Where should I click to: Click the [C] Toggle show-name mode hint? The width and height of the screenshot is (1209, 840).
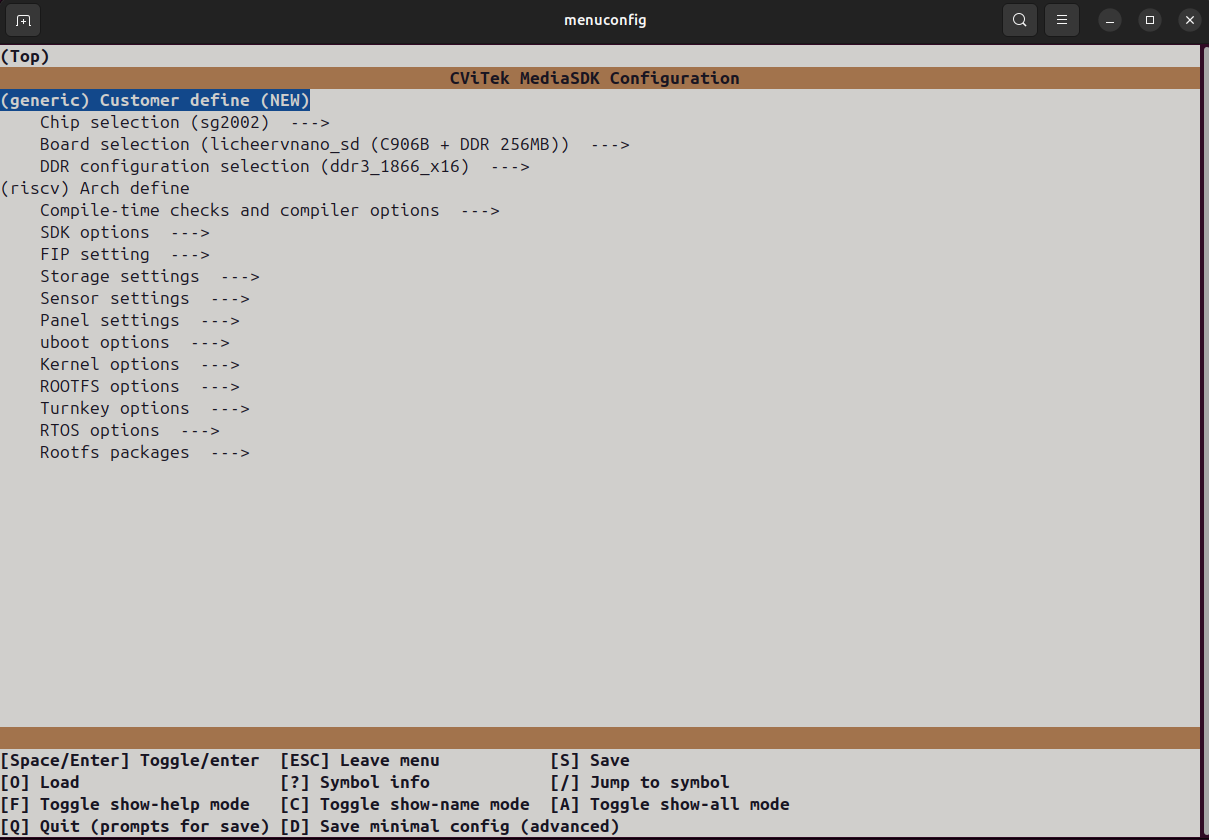[x=405, y=804]
